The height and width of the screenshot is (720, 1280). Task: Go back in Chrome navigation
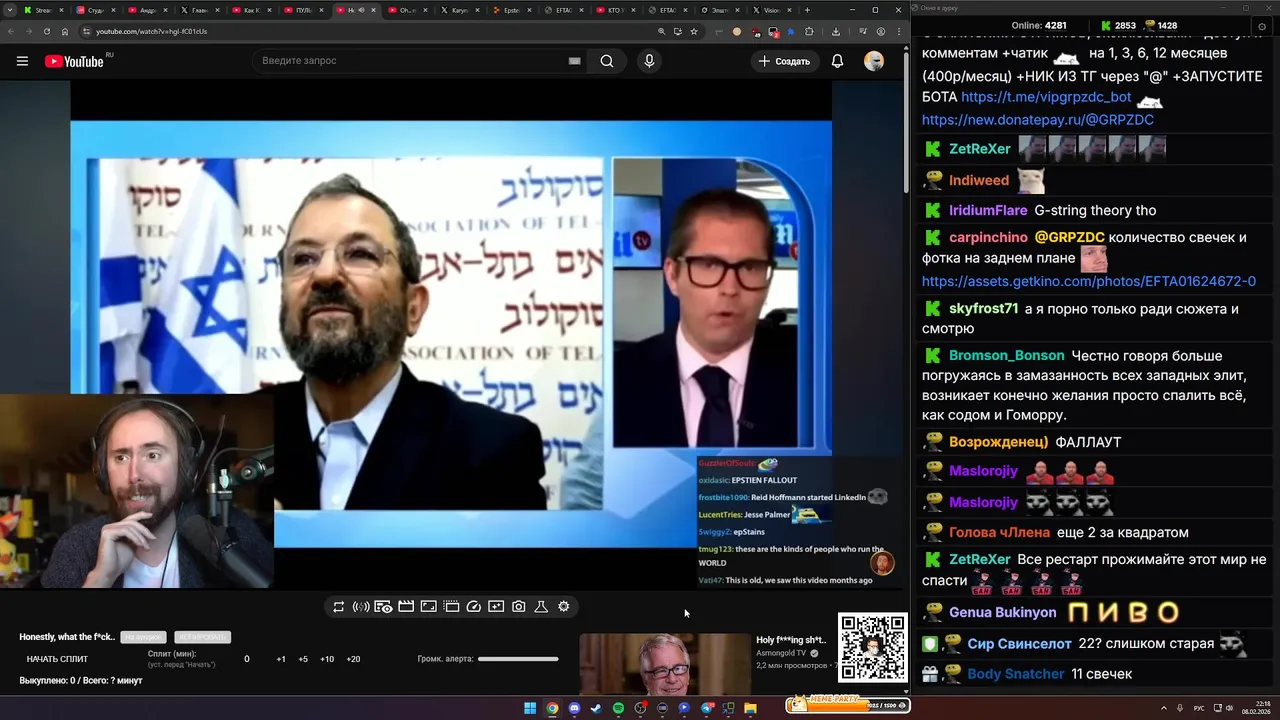click(11, 31)
